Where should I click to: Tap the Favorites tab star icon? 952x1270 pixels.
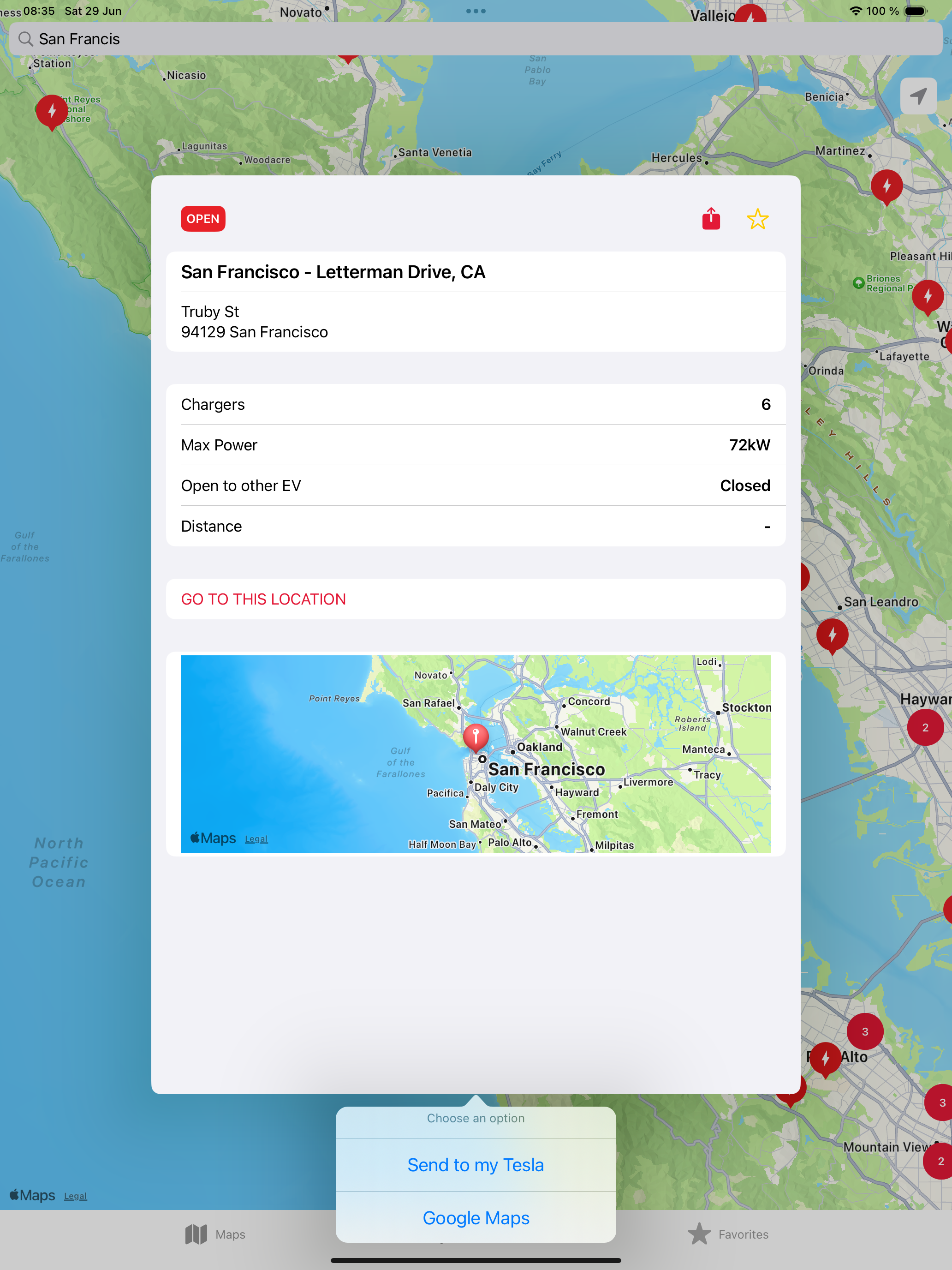point(699,1233)
